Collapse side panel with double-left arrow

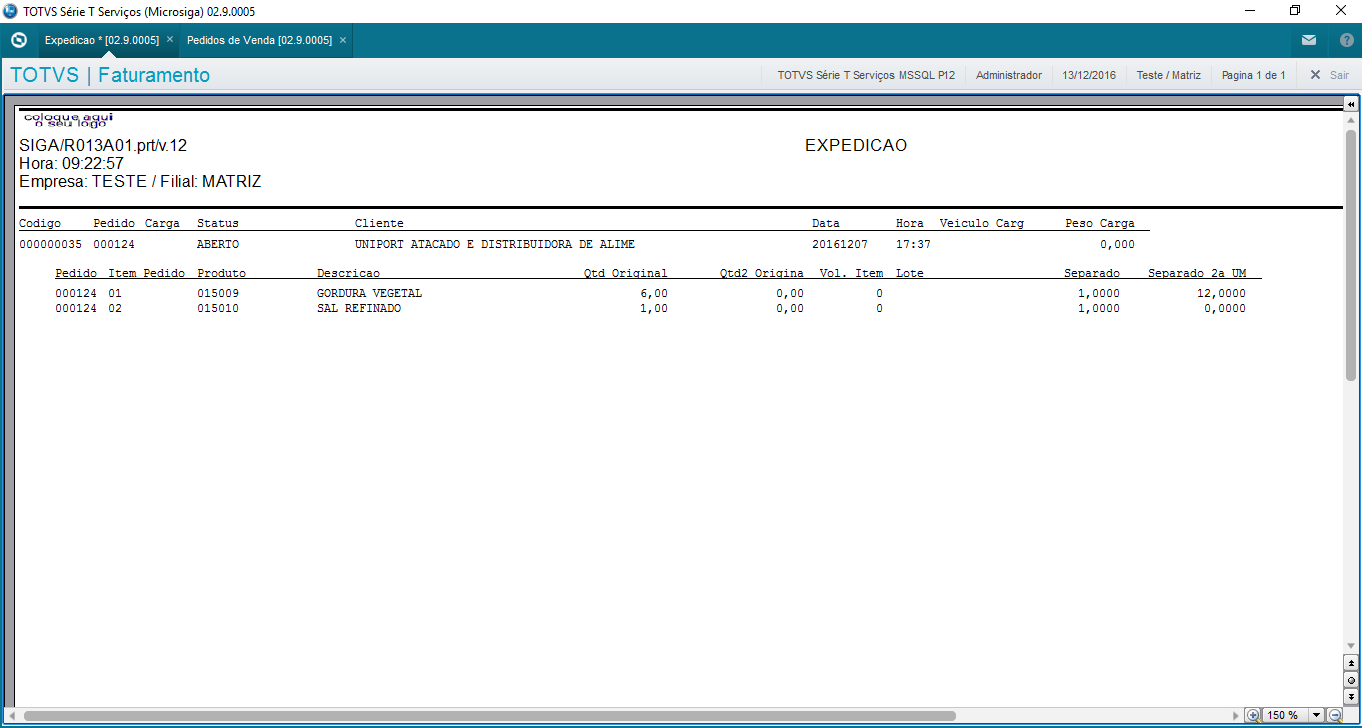pyautogui.click(x=1351, y=104)
